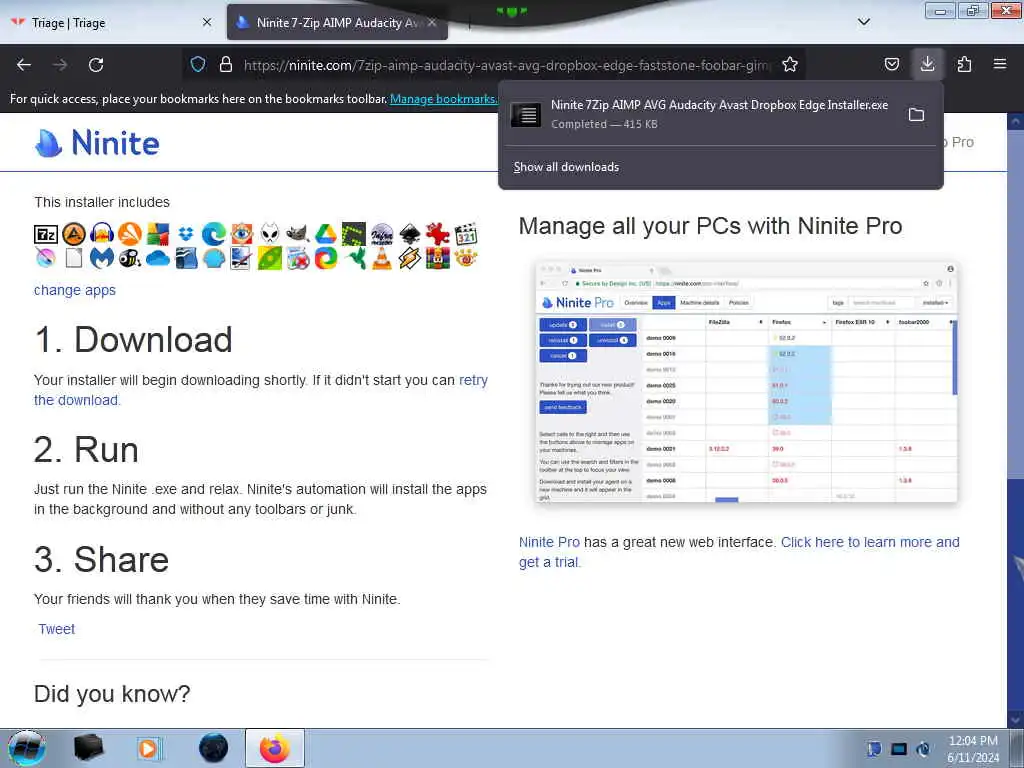Click the Microsoft Edge icon
Image resolution: width=1024 pixels, height=768 pixels.
pyautogui.click(x=214, y=234)
